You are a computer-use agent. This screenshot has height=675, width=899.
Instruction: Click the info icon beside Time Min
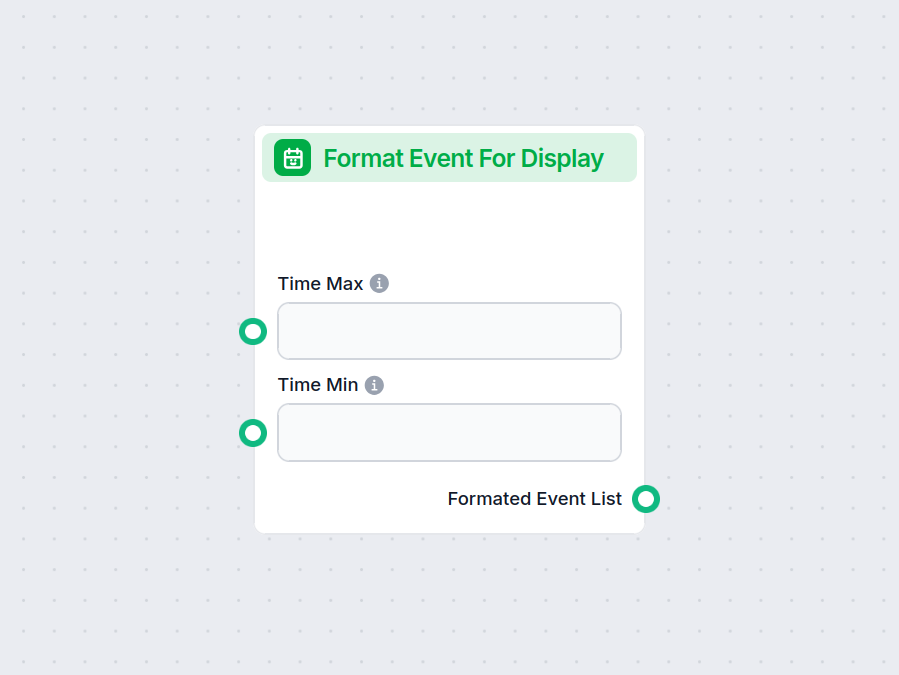pyautogui.click(x=374, y=384)
